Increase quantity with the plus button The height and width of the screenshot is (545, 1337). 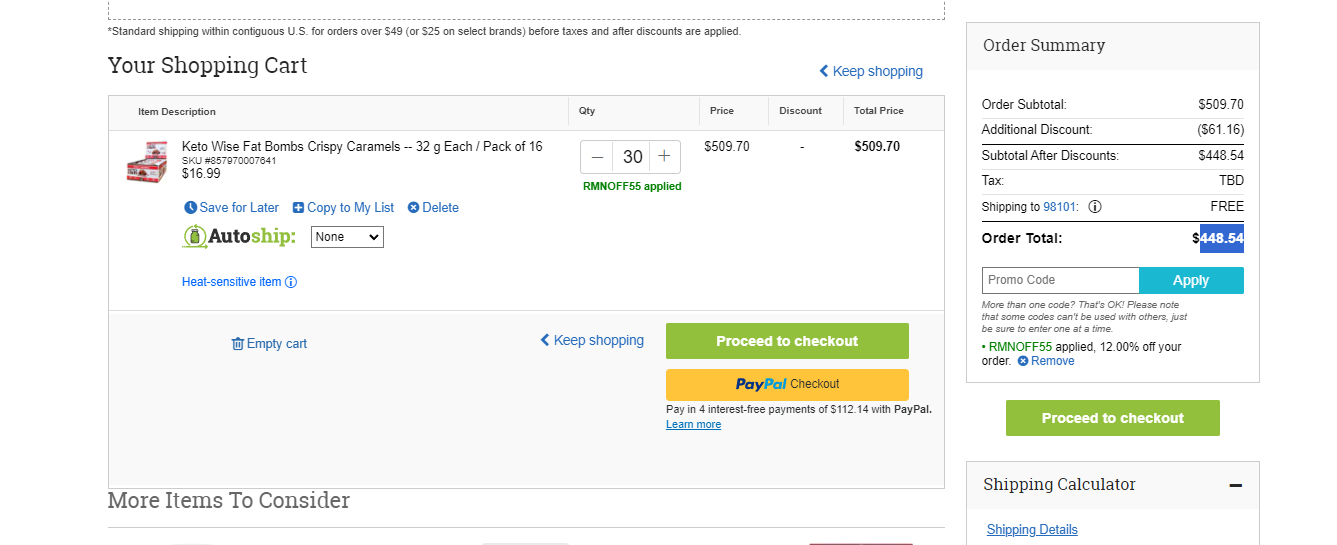click(664, 157)
